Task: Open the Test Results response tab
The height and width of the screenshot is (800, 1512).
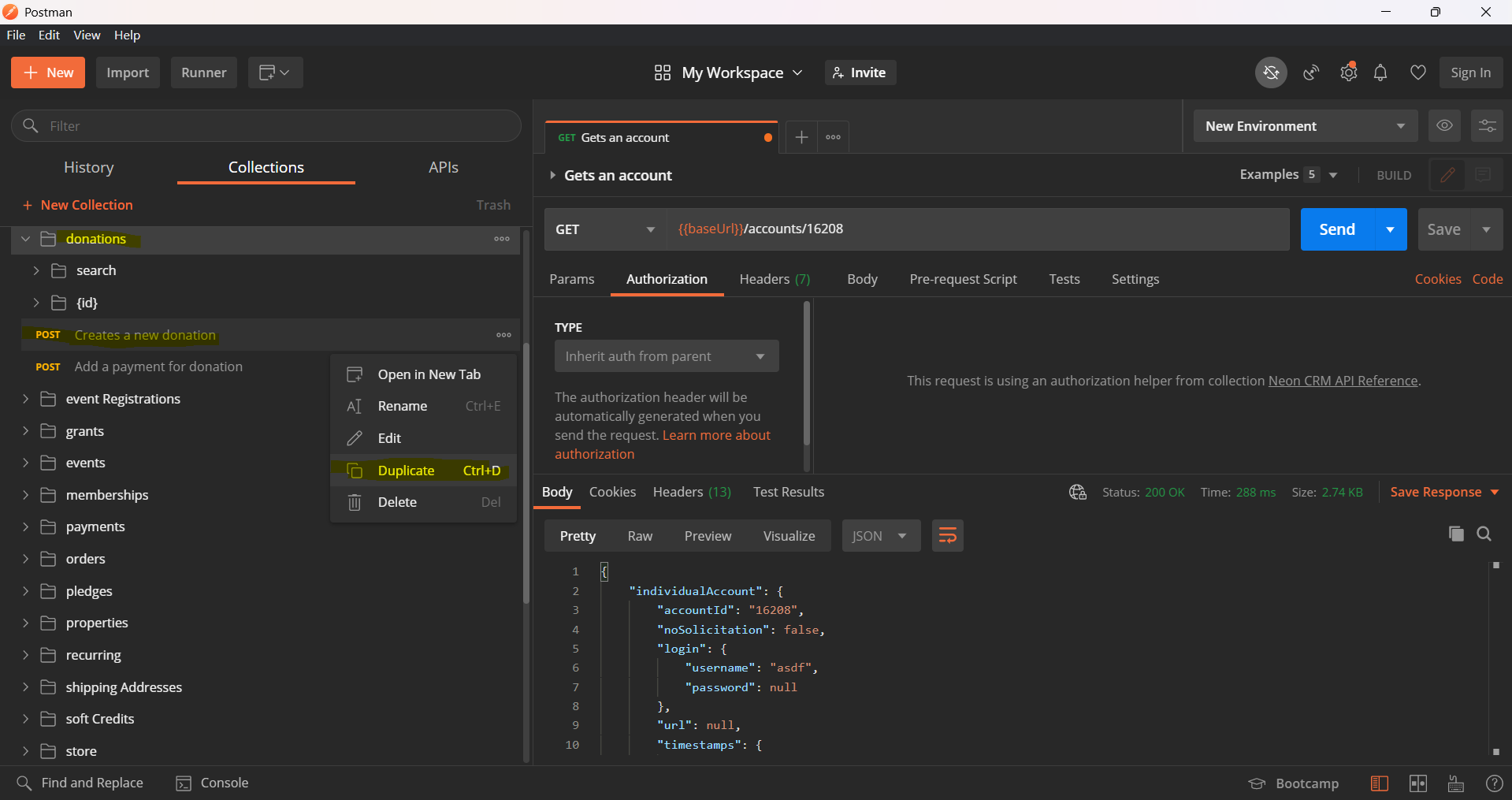Action: pyautogui.click(x=789, y=492)
